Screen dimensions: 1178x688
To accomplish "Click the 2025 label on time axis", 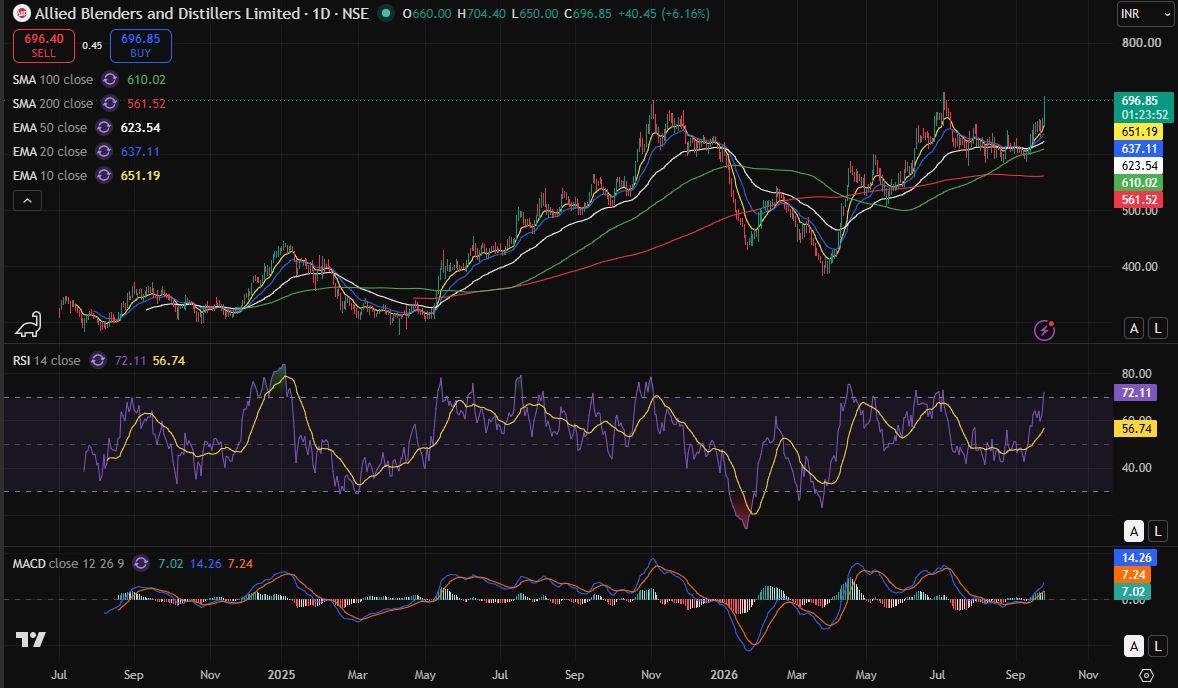I will pos(282,674).
